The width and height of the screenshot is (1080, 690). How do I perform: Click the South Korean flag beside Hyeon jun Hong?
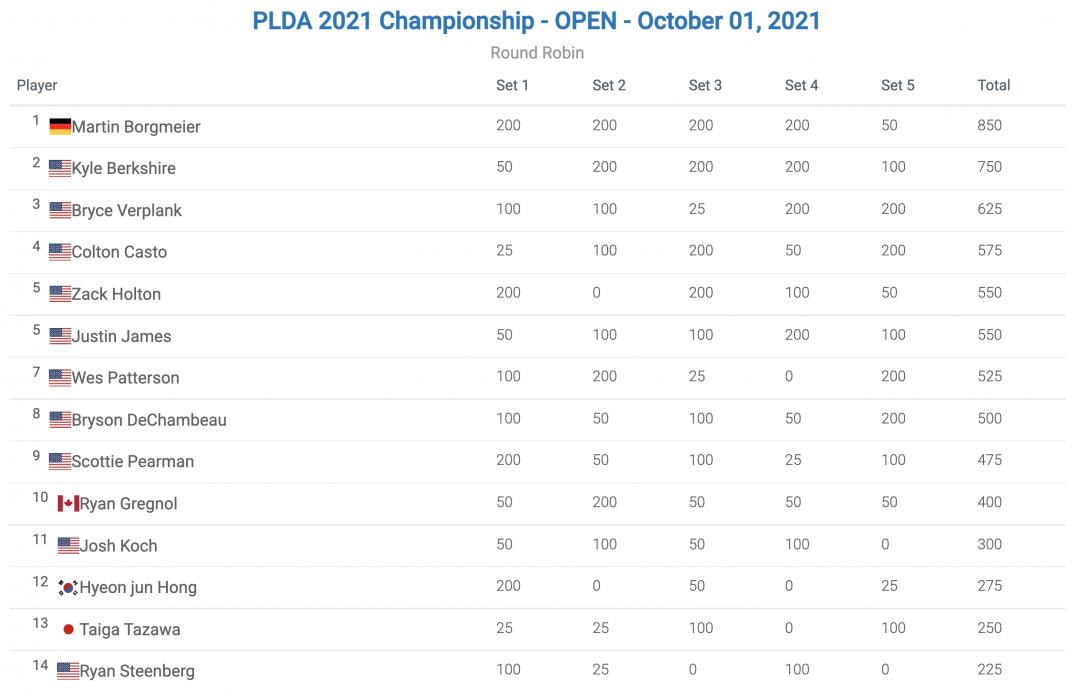pyautogui.click(x=68, y=588)
